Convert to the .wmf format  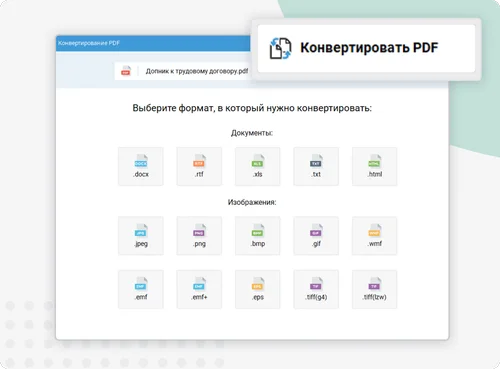[375, 236]
